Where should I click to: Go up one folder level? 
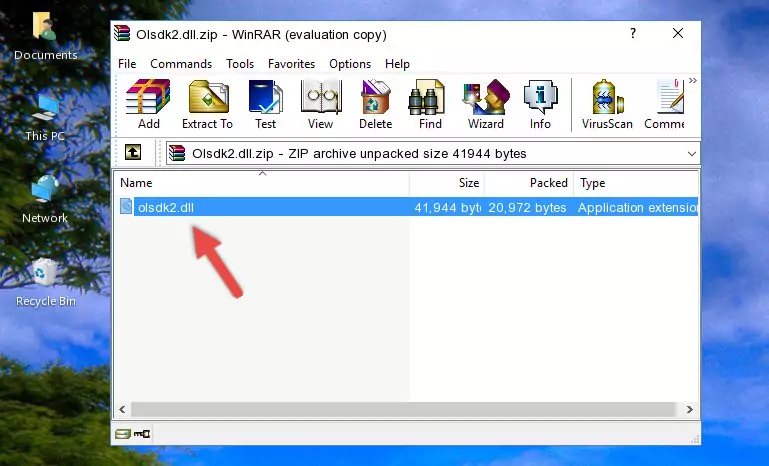(133, 153)
